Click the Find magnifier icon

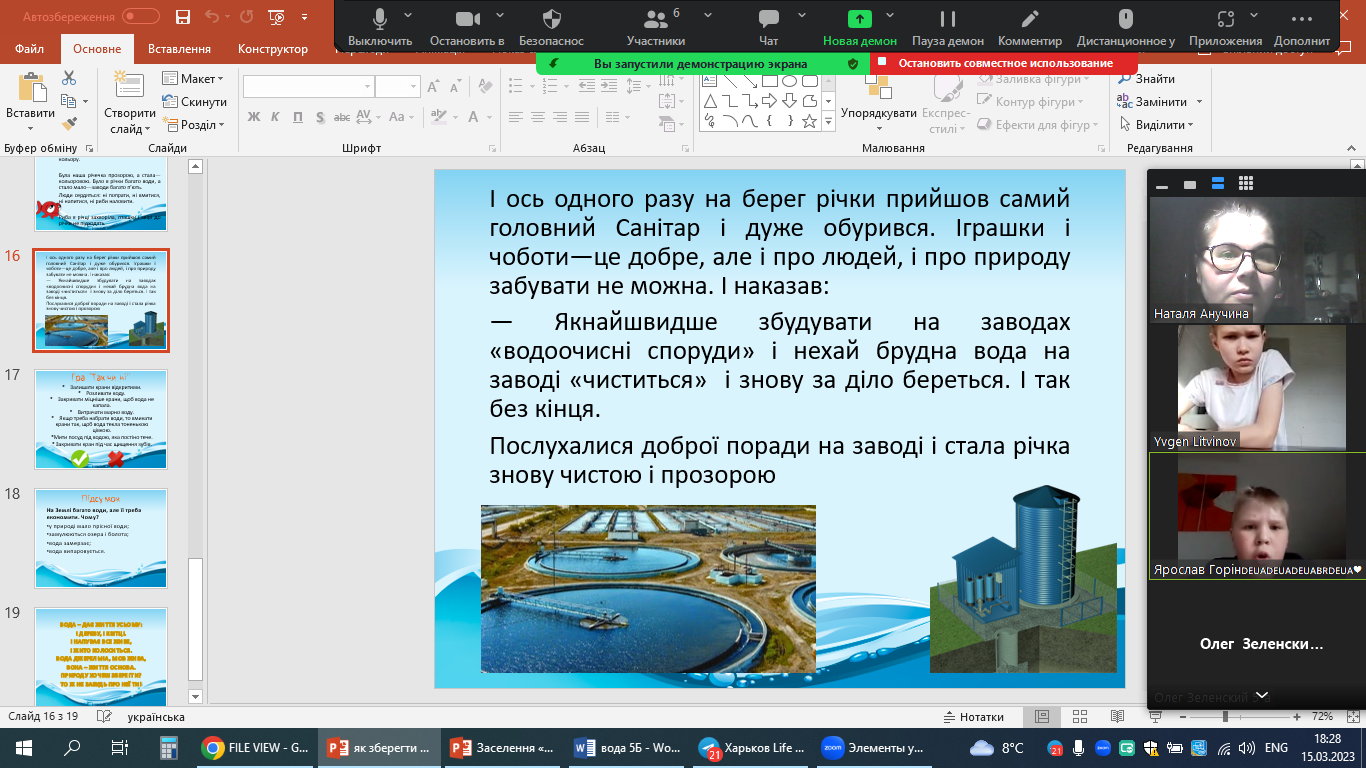pos(1124,79)
